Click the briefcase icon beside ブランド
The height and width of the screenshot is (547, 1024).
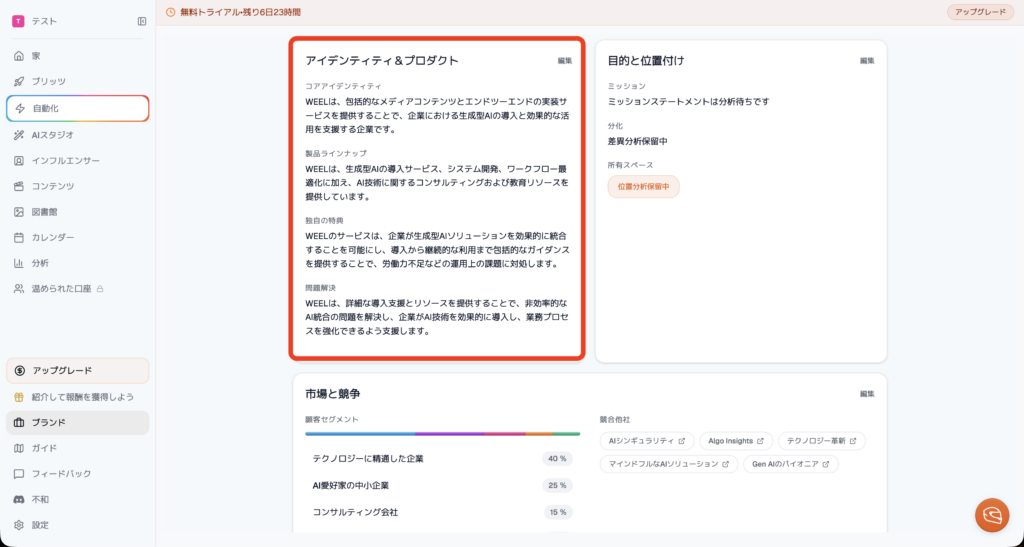click(19, 422)
